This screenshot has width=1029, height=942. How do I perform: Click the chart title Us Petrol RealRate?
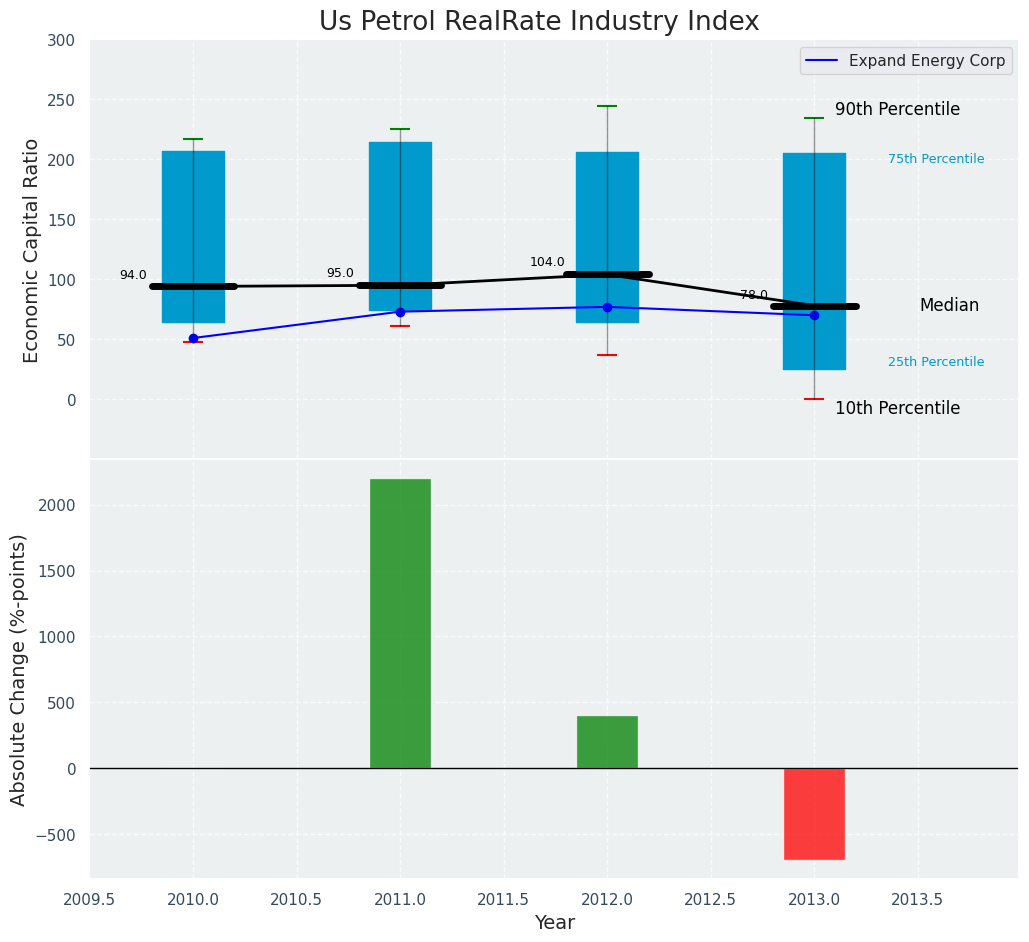pos(539,22)
